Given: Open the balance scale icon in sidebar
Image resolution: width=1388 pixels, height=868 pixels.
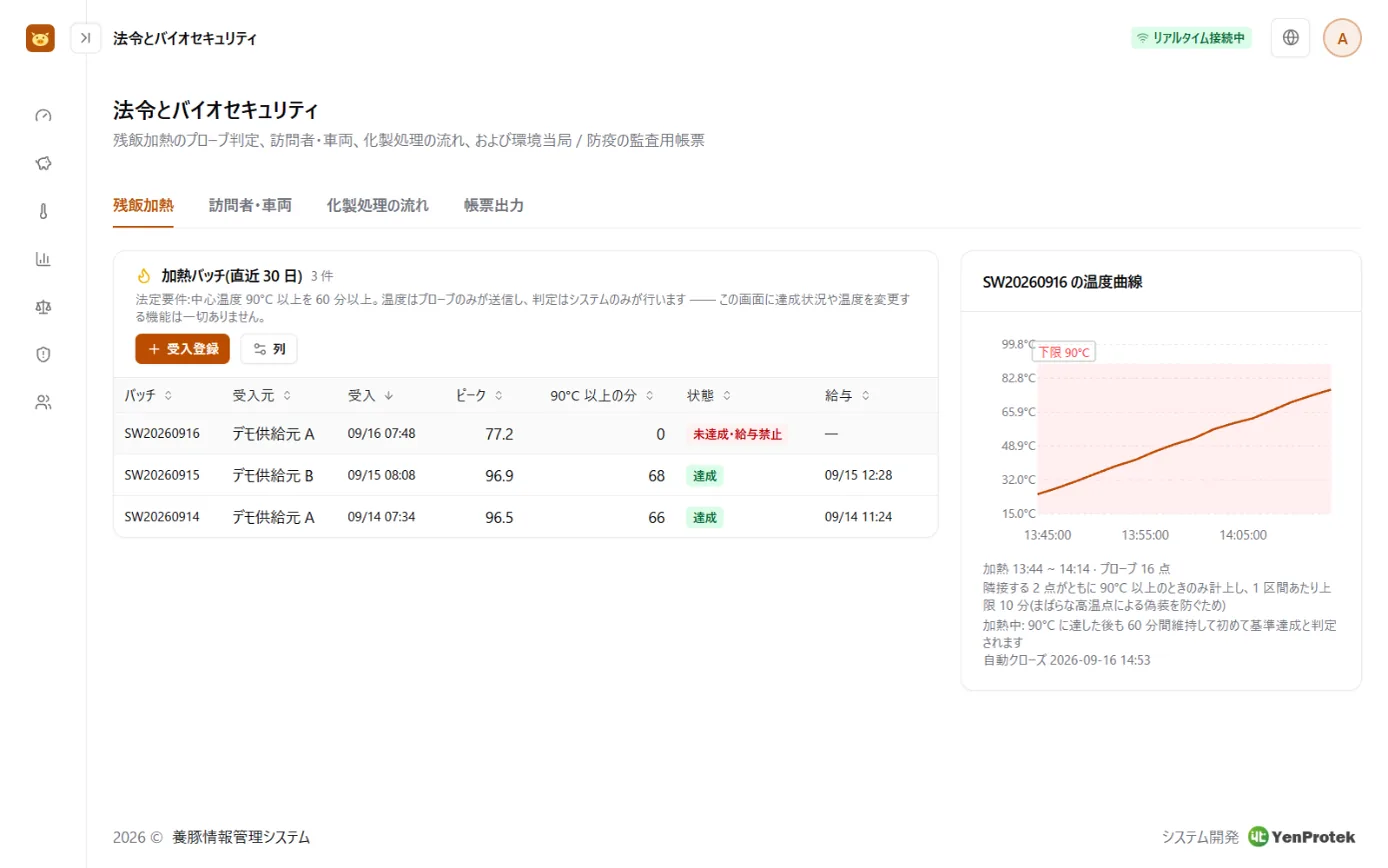Looking at the screenshot, I should 43,307.
